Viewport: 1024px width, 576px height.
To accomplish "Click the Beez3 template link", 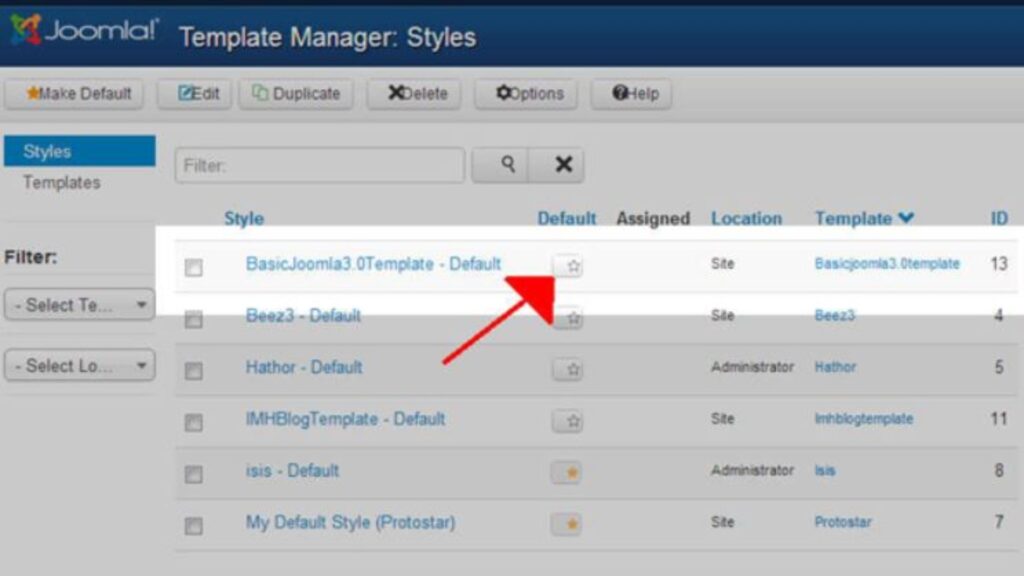I will click(835, 315).
